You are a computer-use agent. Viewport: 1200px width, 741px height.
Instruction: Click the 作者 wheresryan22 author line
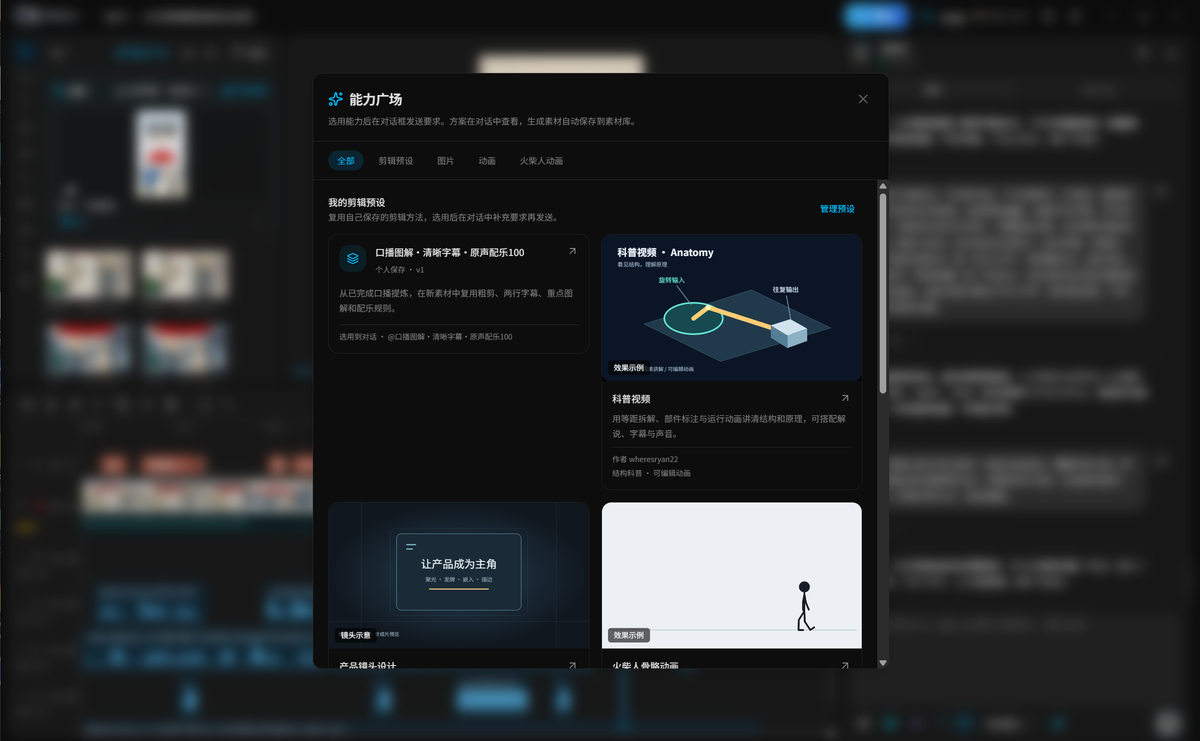[645, 460]
